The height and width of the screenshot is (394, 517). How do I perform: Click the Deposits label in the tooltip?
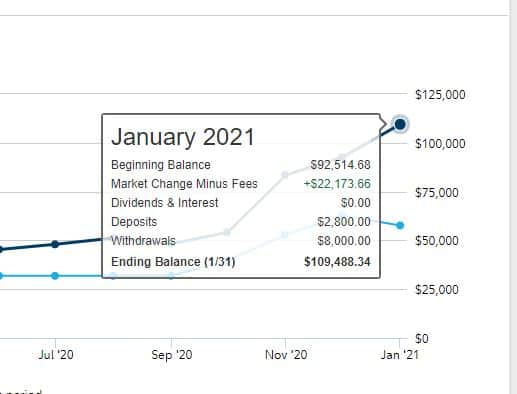tap(134, 222)
